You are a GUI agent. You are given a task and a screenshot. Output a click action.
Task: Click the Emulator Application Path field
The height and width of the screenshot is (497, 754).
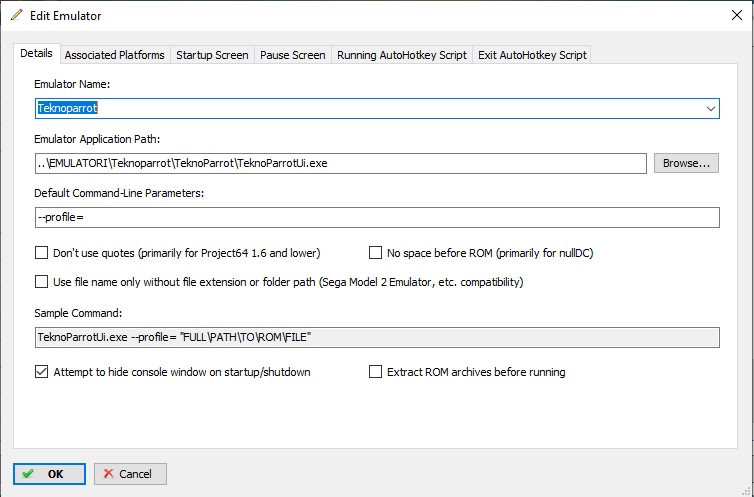pyautogui.click(x=340, y=163)
